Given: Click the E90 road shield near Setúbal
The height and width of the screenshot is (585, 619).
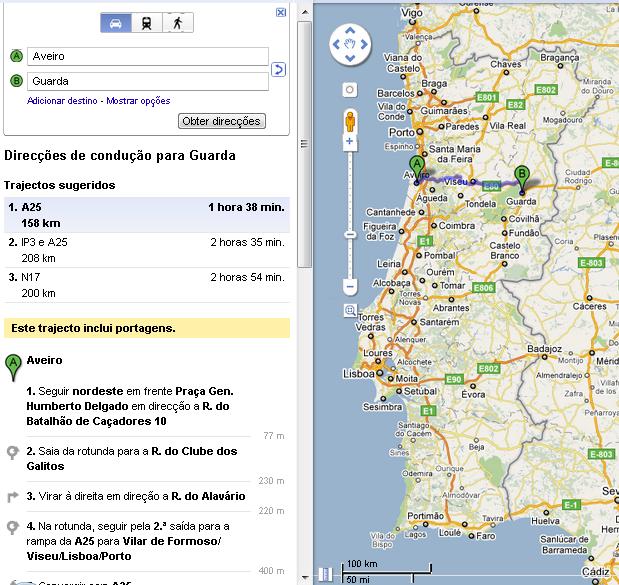Looking at the screenshot, I should [x=454, y=379].
